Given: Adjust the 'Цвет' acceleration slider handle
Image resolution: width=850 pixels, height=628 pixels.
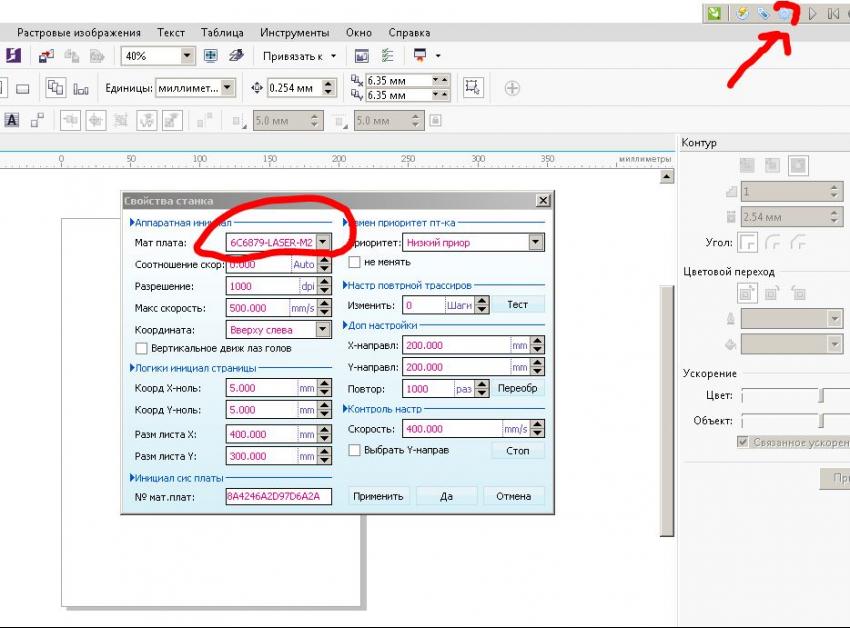Looking at the screenshot, I should click(x=822, y=396).
